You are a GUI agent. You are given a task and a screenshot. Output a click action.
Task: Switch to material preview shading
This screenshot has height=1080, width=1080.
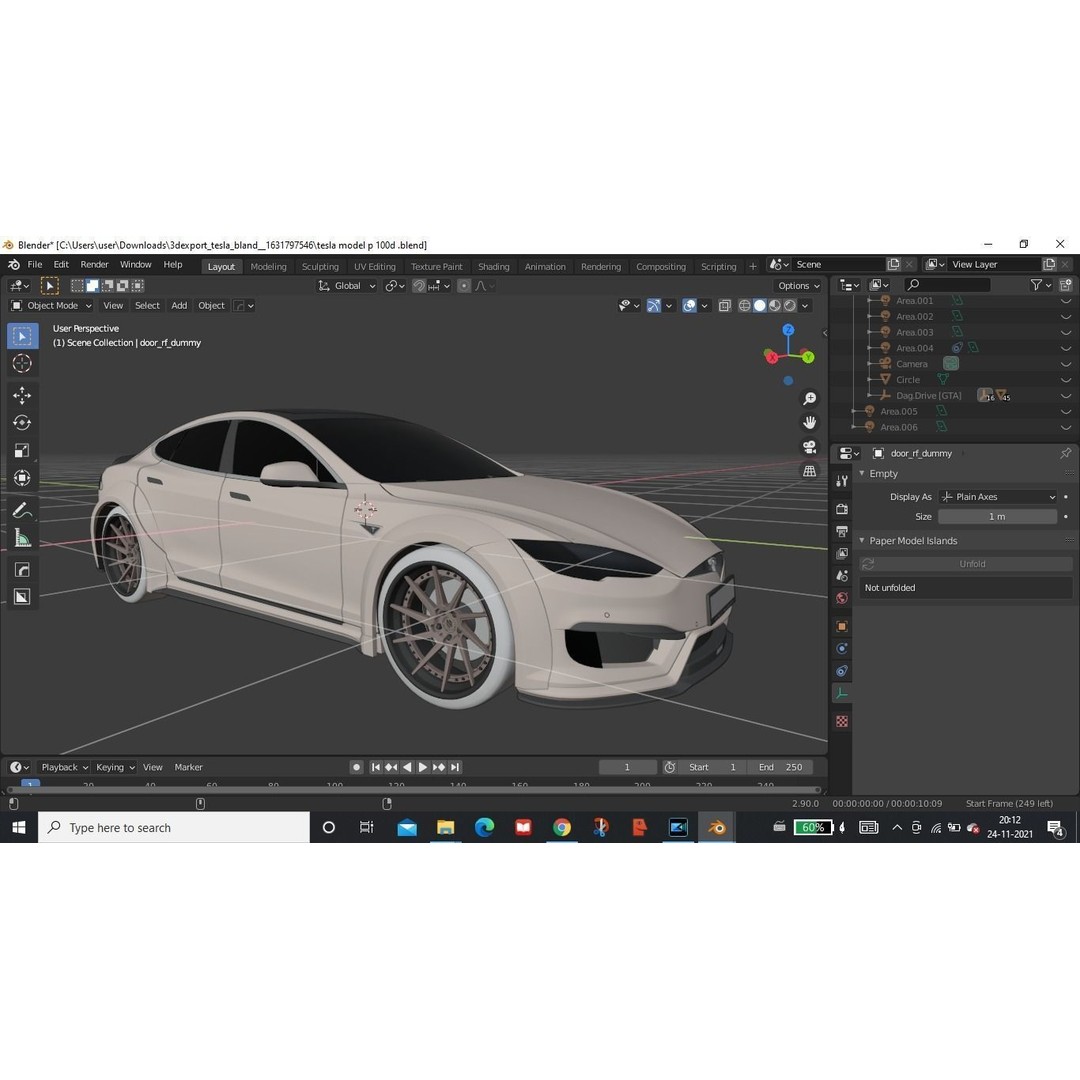(x=775, y=305)
